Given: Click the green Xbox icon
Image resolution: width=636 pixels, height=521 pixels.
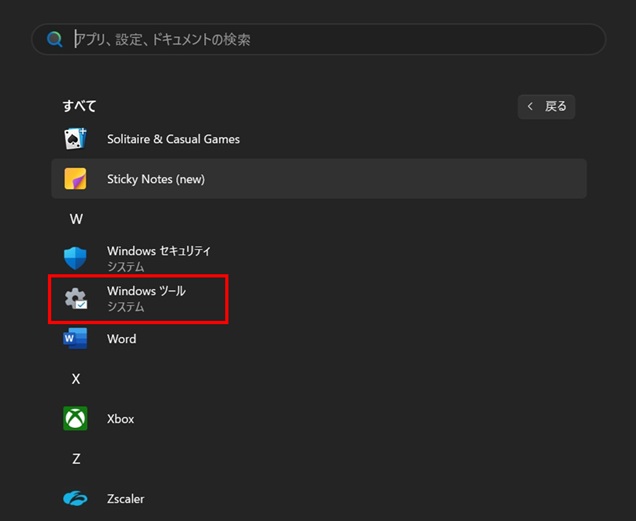Looking at the screenshot, I should click(x=75, y=419).
